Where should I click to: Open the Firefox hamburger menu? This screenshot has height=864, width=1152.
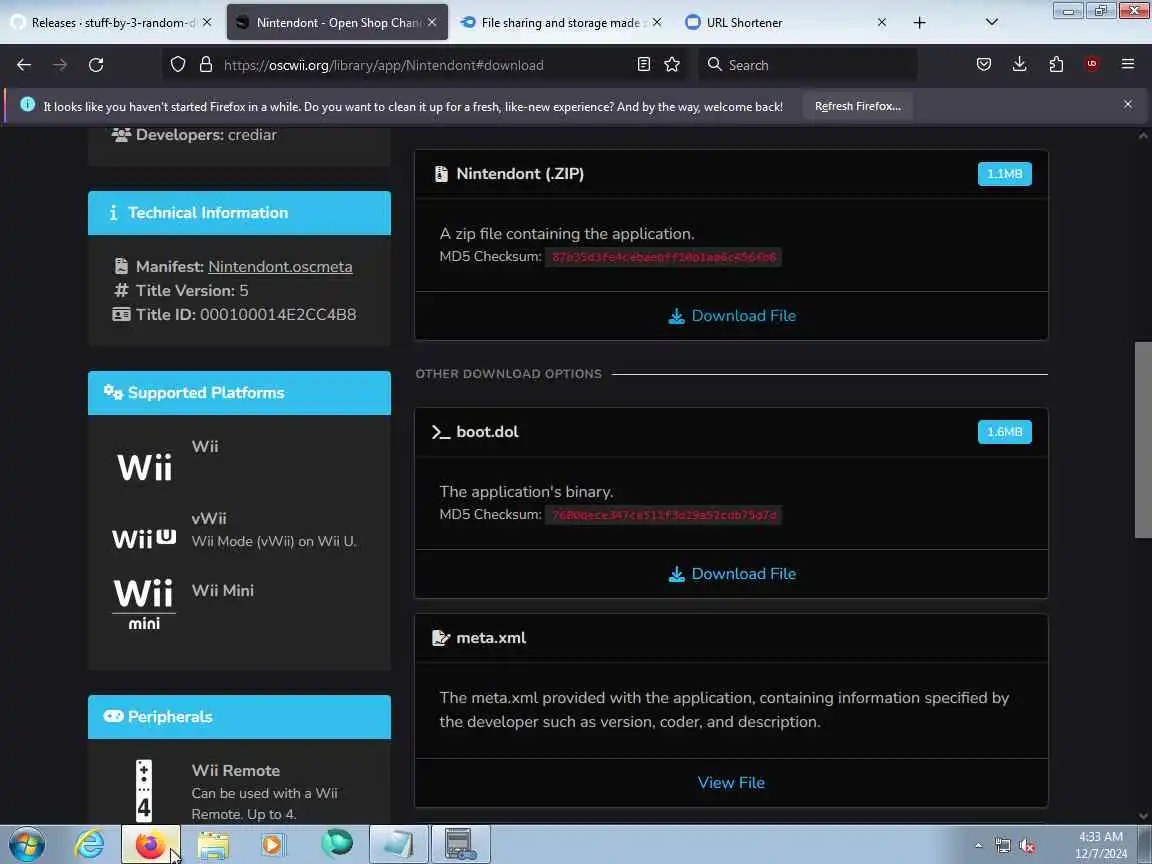[1128, 65]
